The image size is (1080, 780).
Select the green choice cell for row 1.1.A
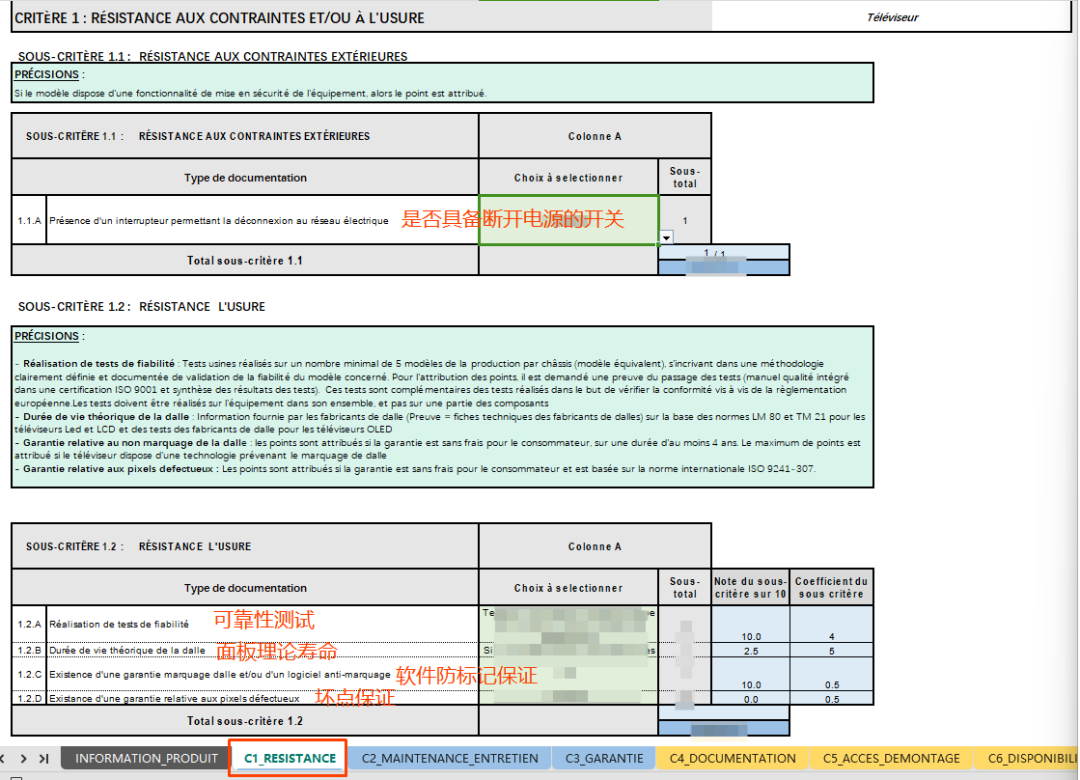click(x=569, y=220)
